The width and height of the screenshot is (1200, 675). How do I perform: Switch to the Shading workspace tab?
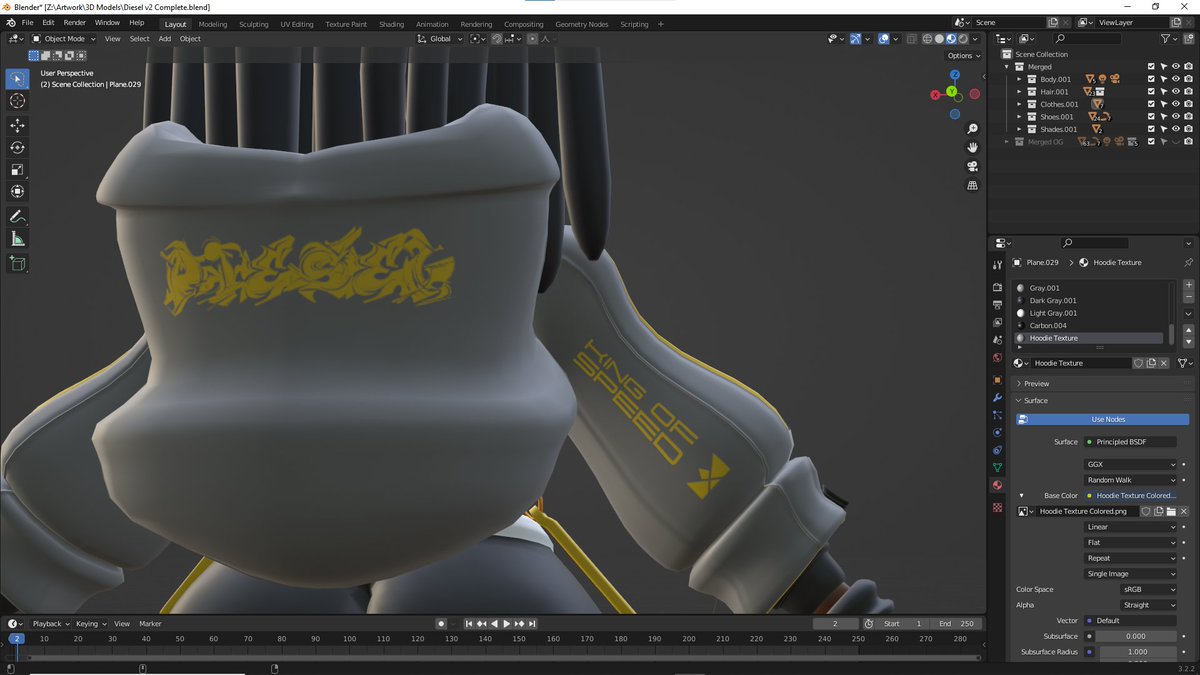pyautogui.click(x=392, y=24)
